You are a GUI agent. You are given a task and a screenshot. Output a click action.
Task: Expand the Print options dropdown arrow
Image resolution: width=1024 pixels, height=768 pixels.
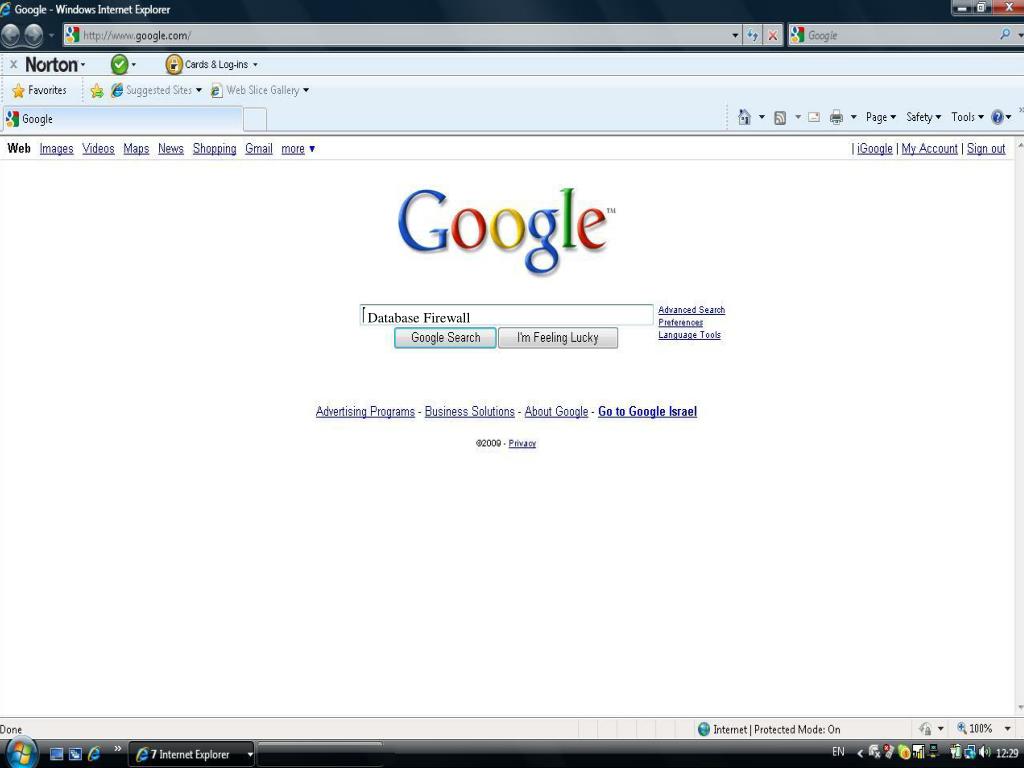pyautogui.click(x=853, y=117)
